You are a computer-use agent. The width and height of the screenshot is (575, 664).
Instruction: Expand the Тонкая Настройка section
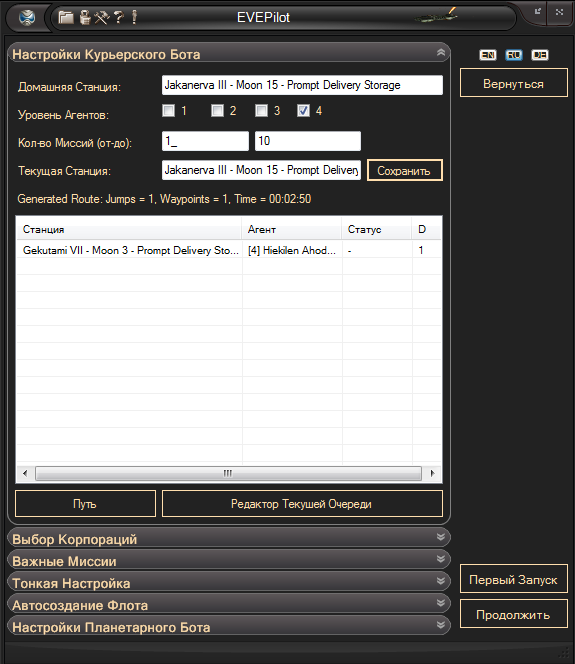[x=441, y=581]
